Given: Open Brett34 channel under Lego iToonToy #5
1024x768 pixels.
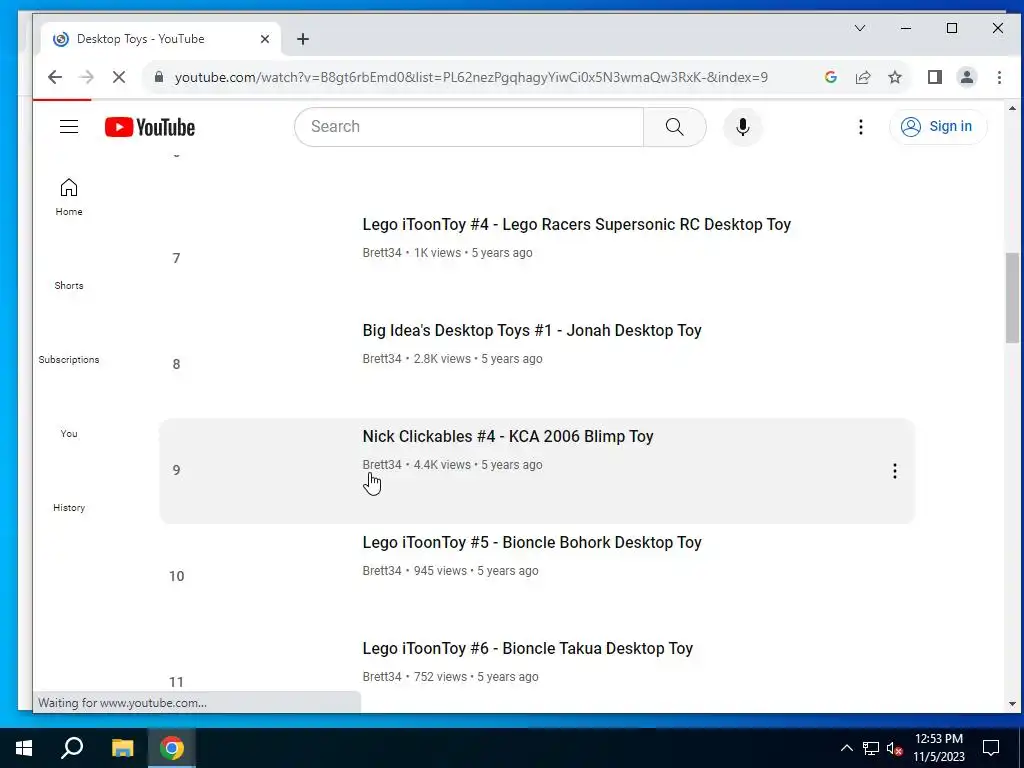Looking at the screenshot, I should click(382, 571).
